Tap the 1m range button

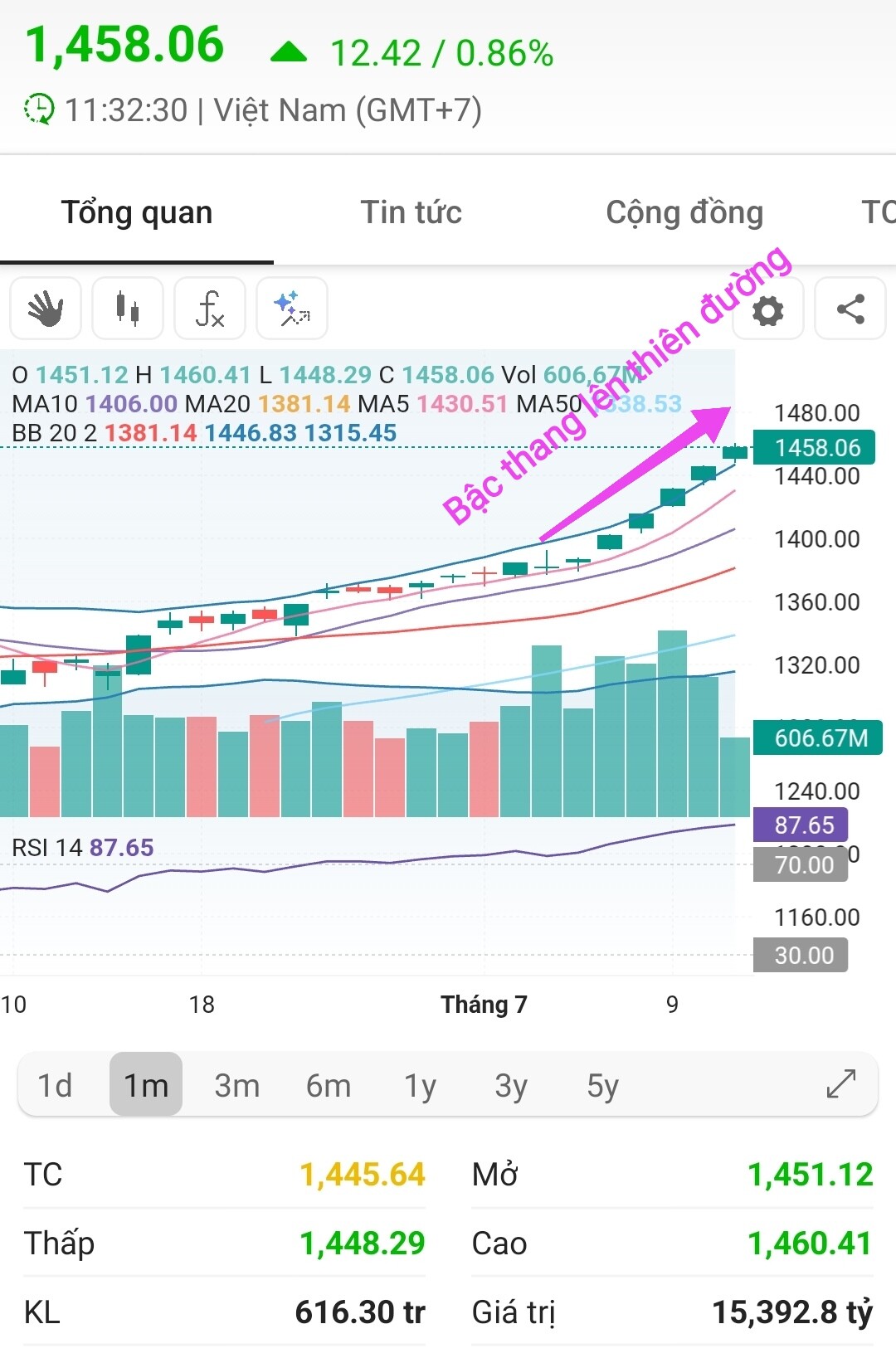(146, 1085)
